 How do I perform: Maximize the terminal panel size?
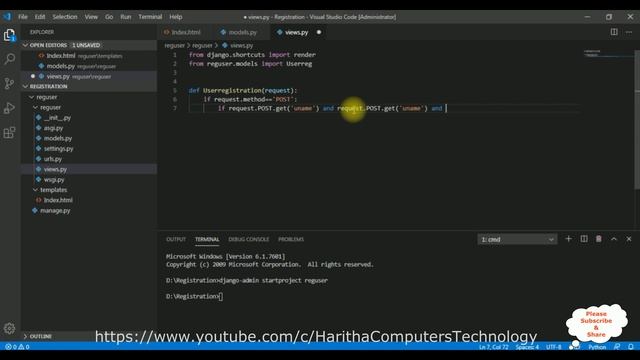(x=613, y=239)
